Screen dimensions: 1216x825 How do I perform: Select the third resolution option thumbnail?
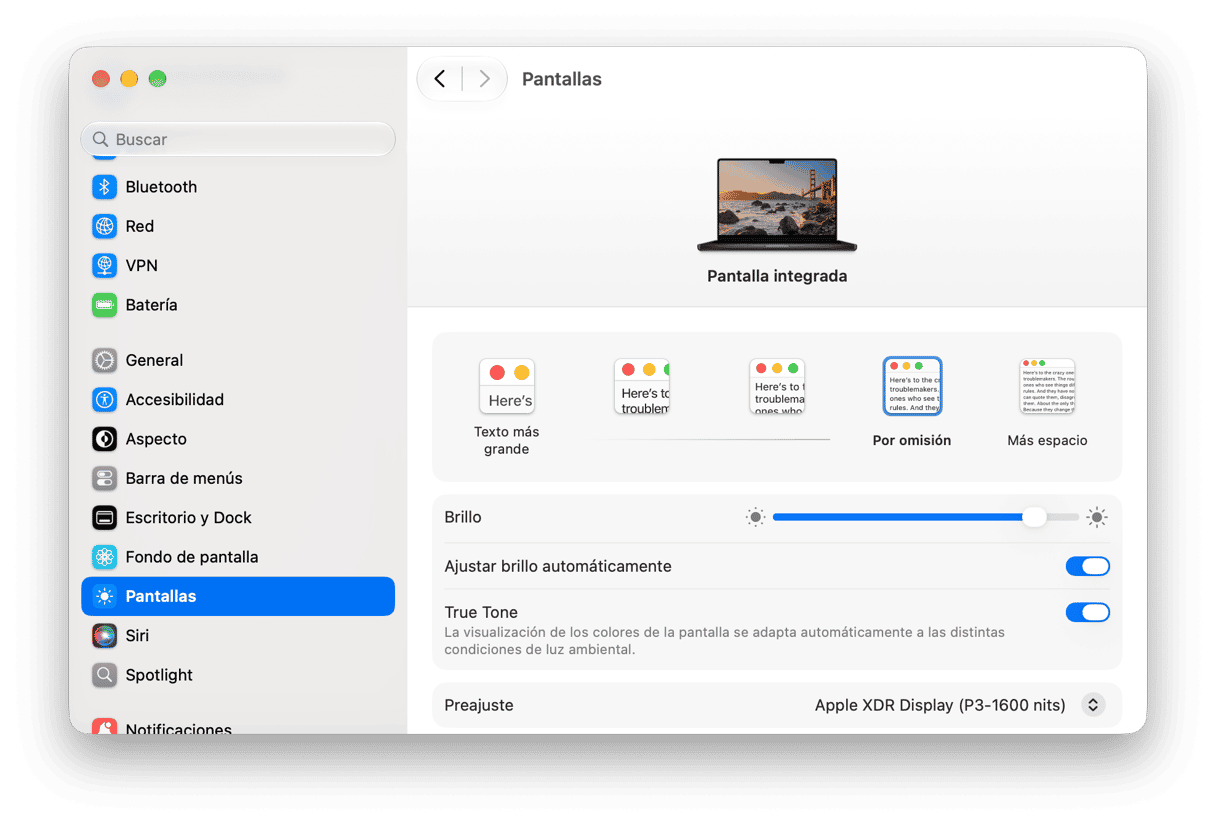pos(777,386)
